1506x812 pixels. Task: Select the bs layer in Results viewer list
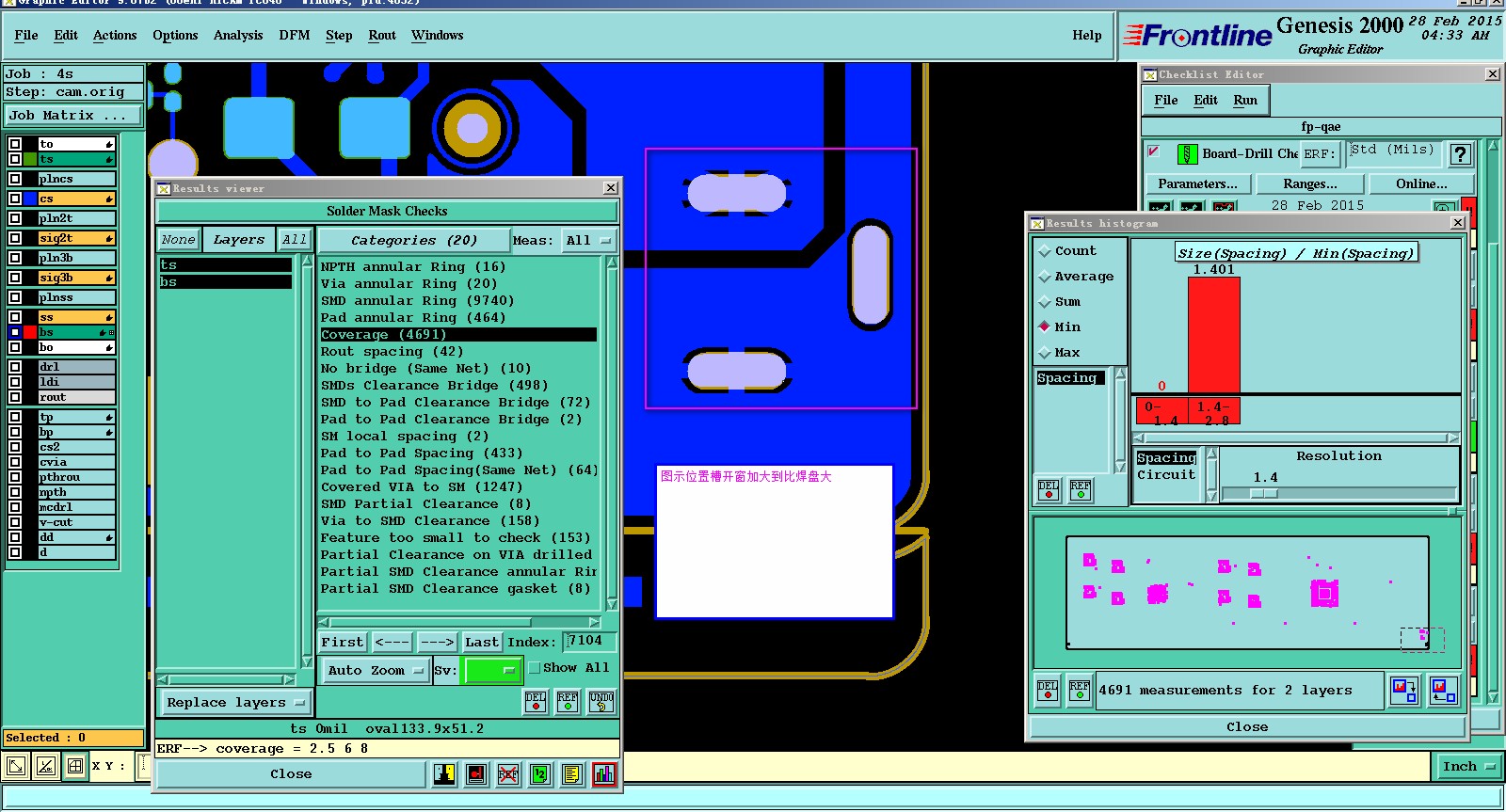click(225, 282)
